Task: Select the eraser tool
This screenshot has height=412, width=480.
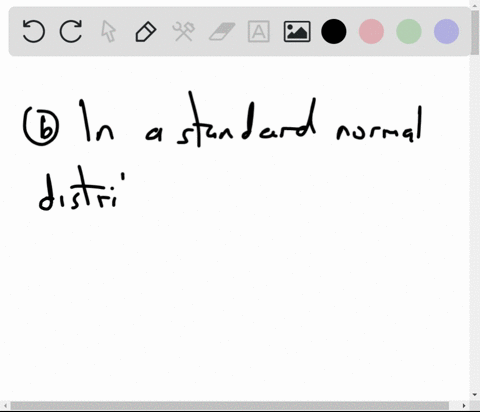Action: pyautogui.click(x=222, y=31)
